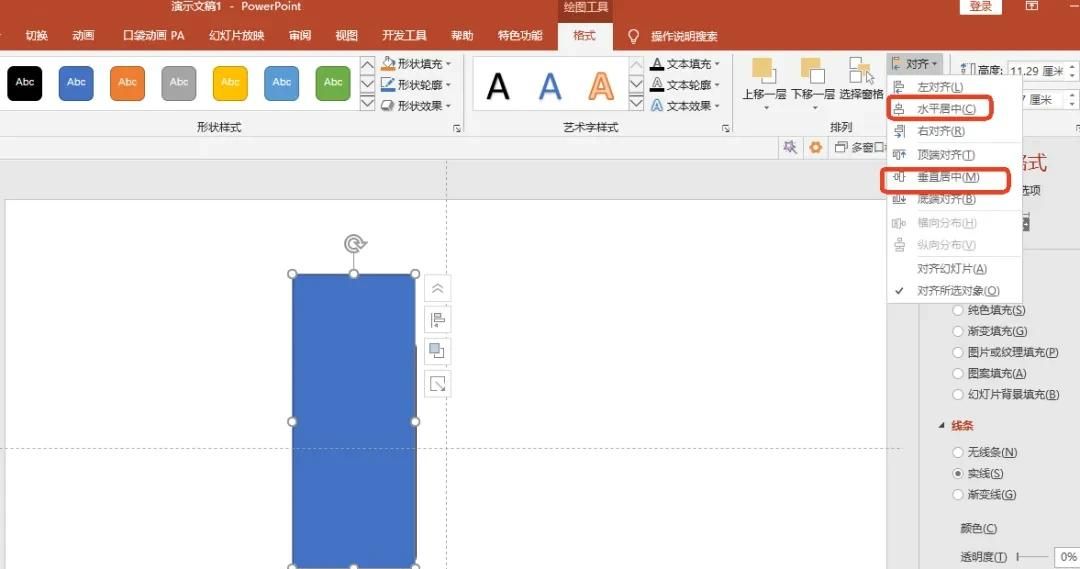
Task: Select 图片或纹理填充(P) radio button
Action: 957,352
